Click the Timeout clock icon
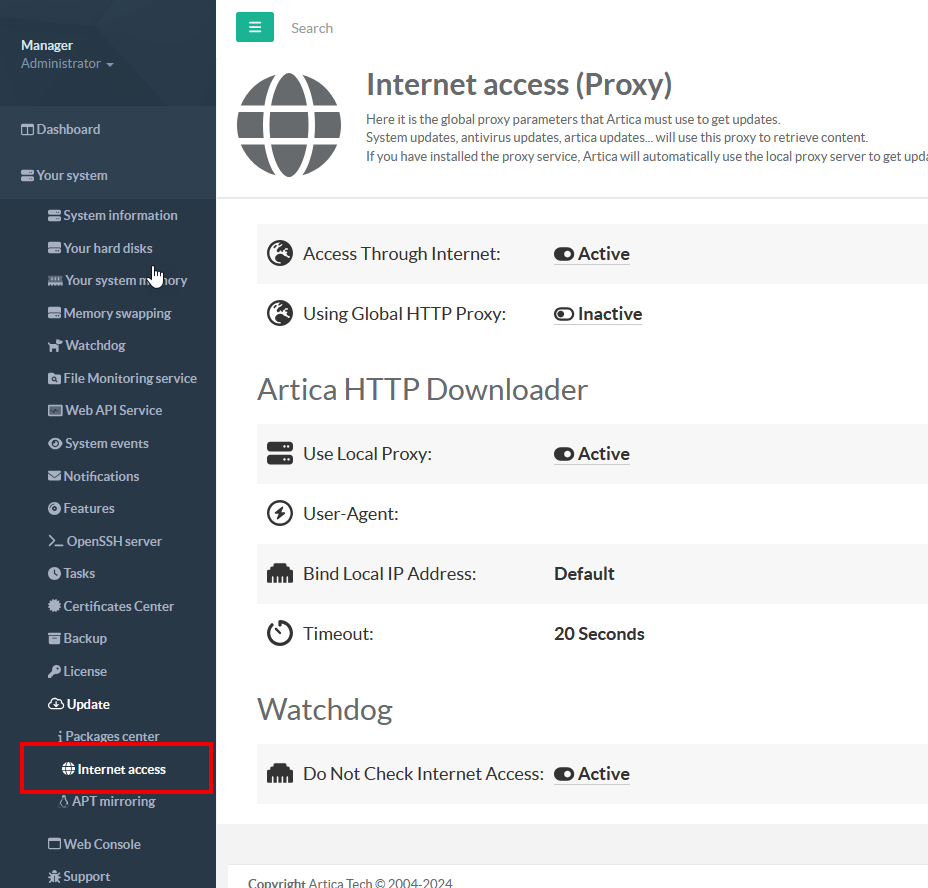 (280, 634)
